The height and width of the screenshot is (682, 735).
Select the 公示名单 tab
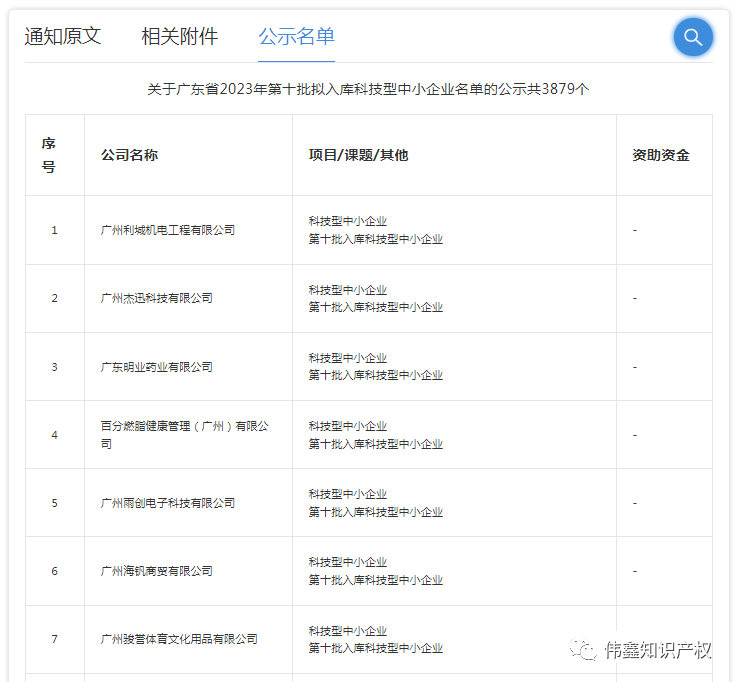tap(296, 37)
